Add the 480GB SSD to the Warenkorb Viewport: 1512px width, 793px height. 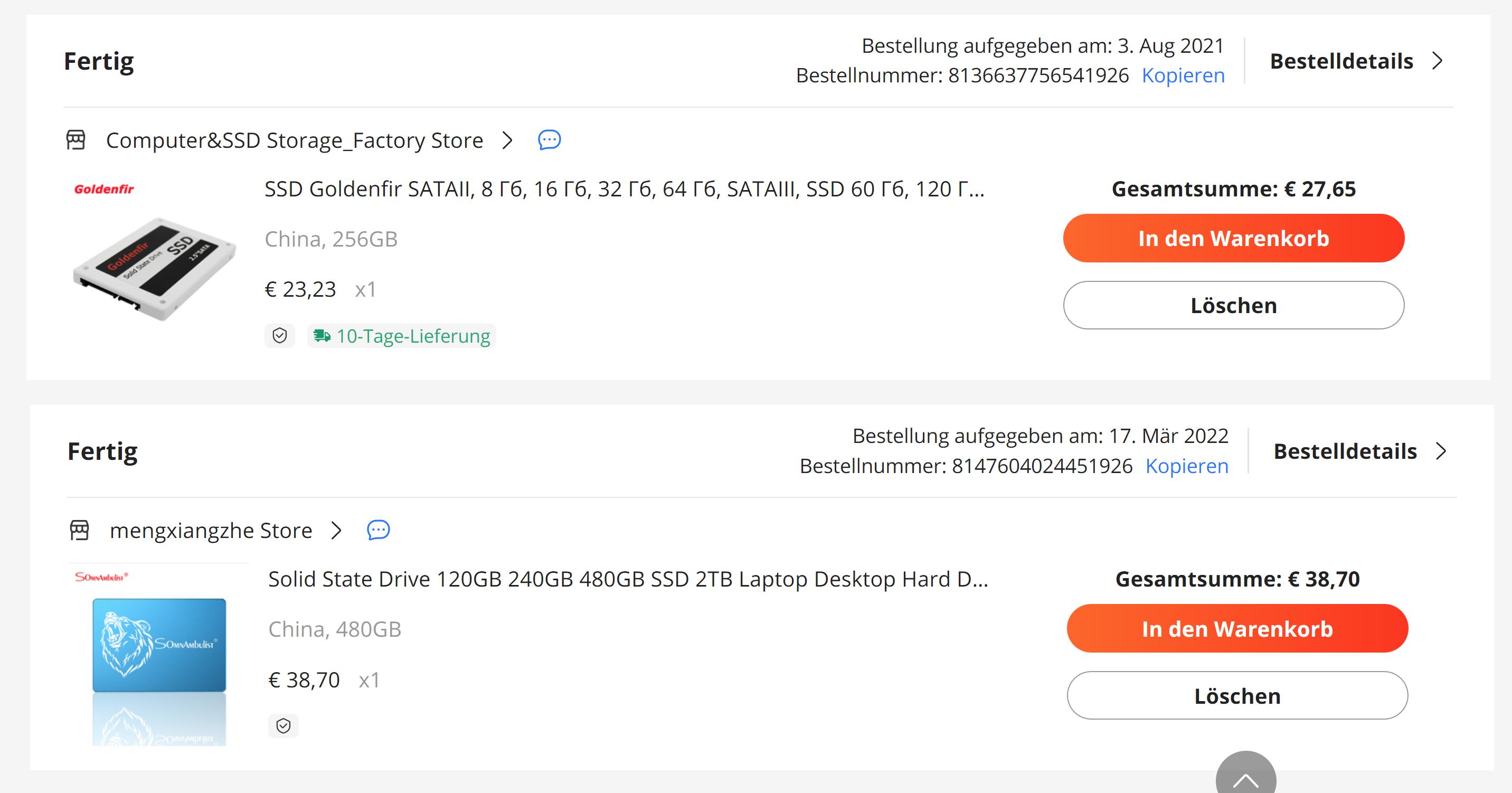[1237, 629]
